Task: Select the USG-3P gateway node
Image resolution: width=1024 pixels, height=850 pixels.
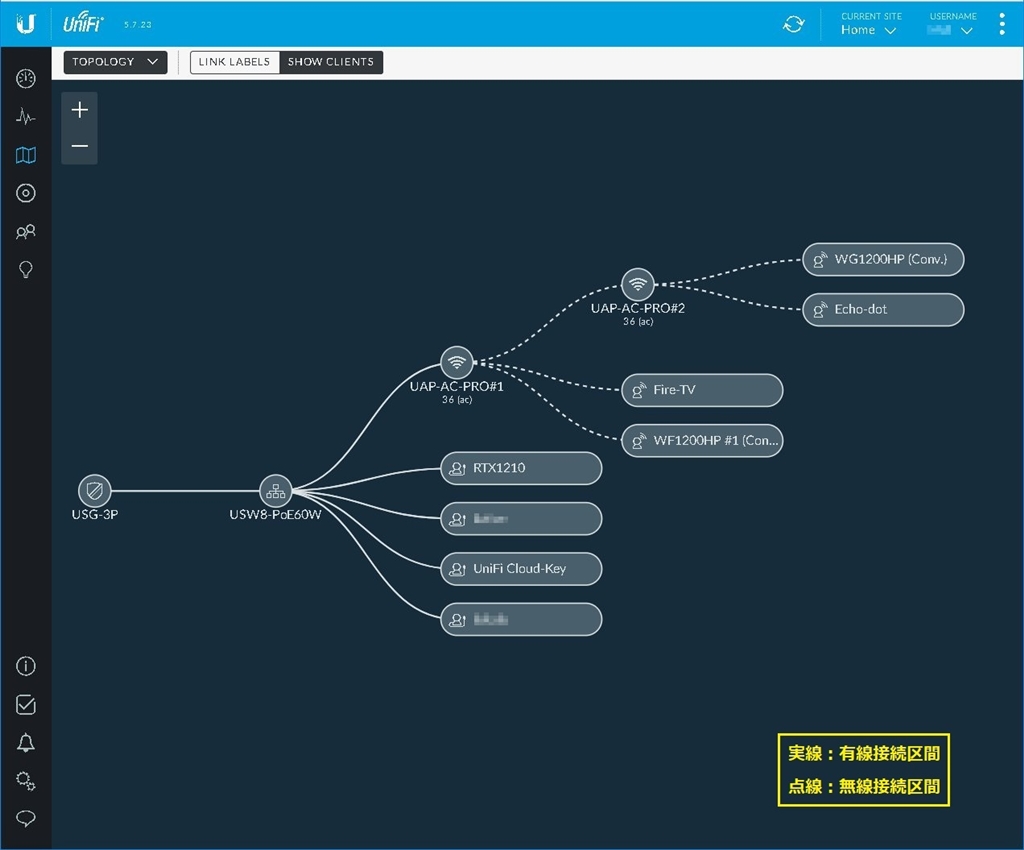Action: point(95,490)
